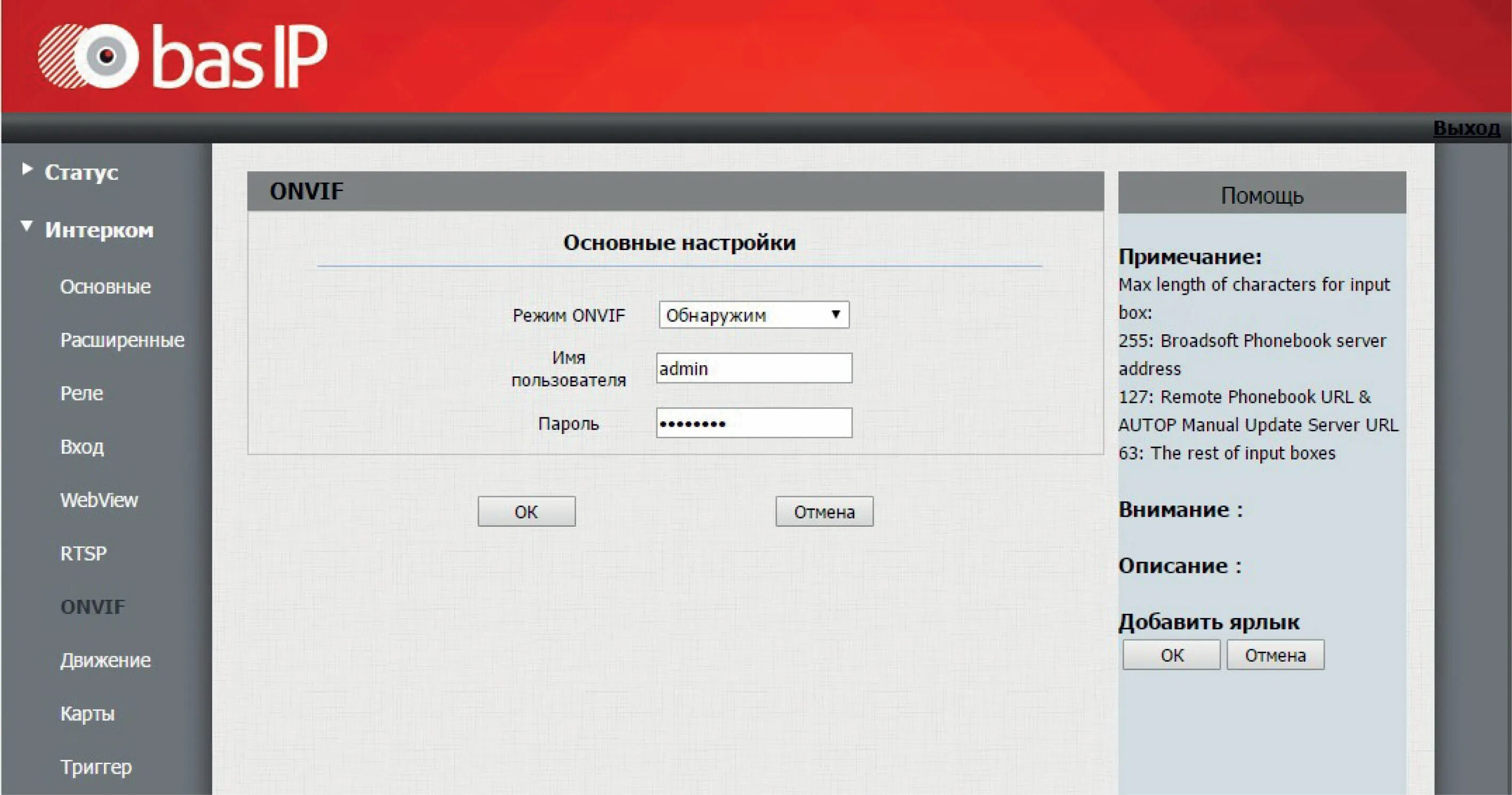This screenshot has height=795, width=1512.
Task: Open the Режим ONVIF dropdown
Action: pyautogui.click(x=754, y=315)
